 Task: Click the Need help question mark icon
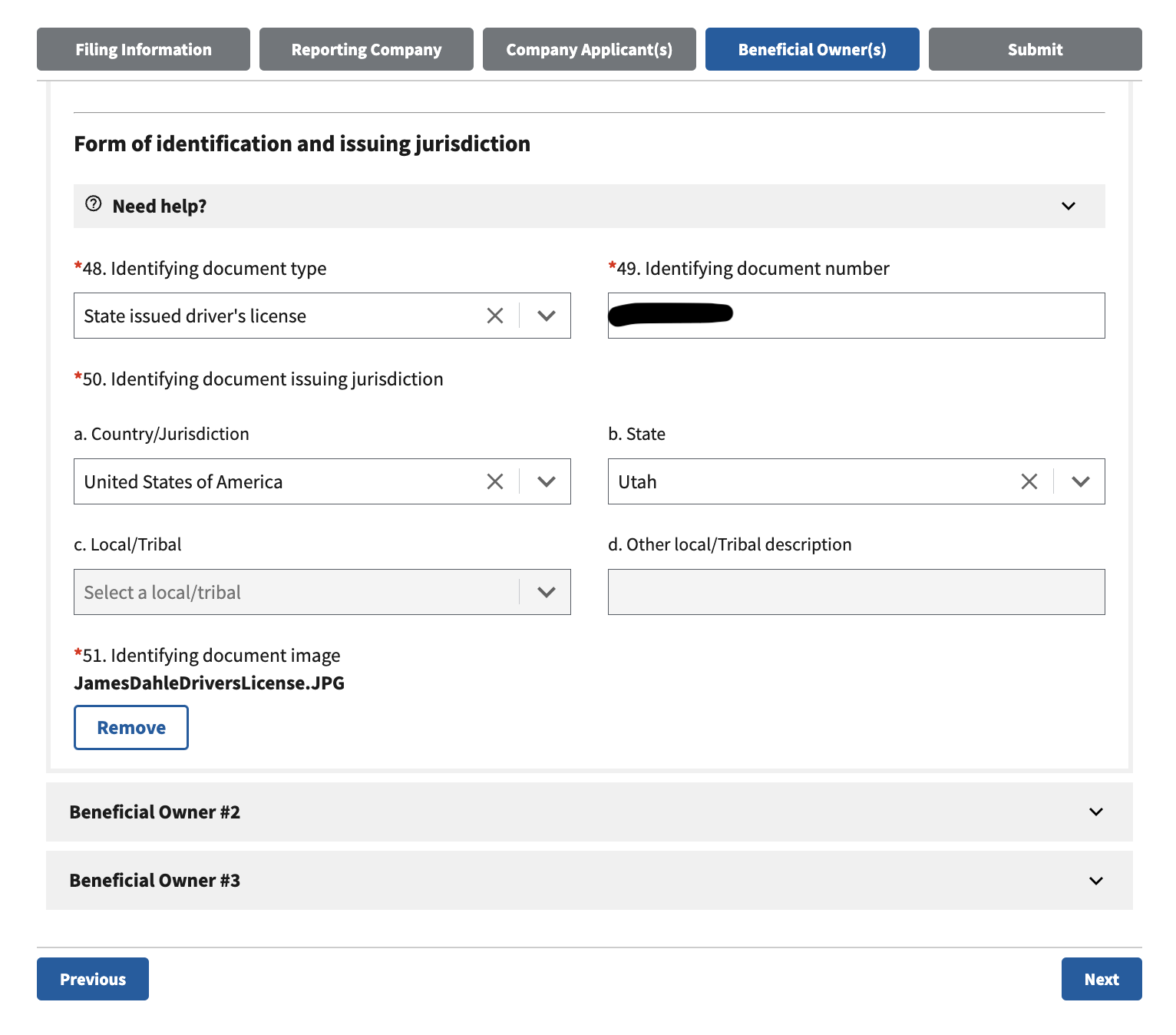pos(94,204)
